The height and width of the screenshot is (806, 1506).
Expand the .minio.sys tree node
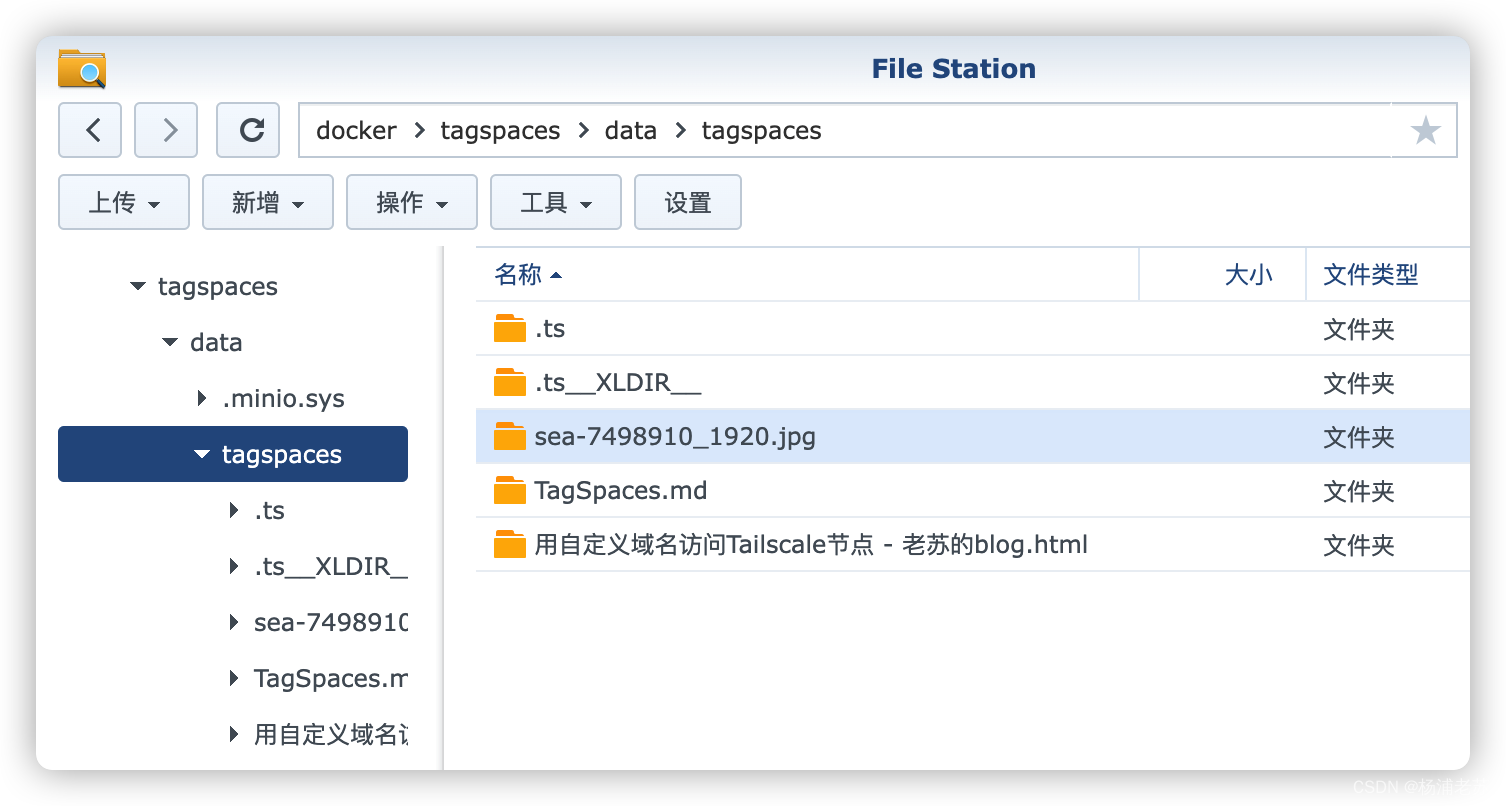(202, 399)
